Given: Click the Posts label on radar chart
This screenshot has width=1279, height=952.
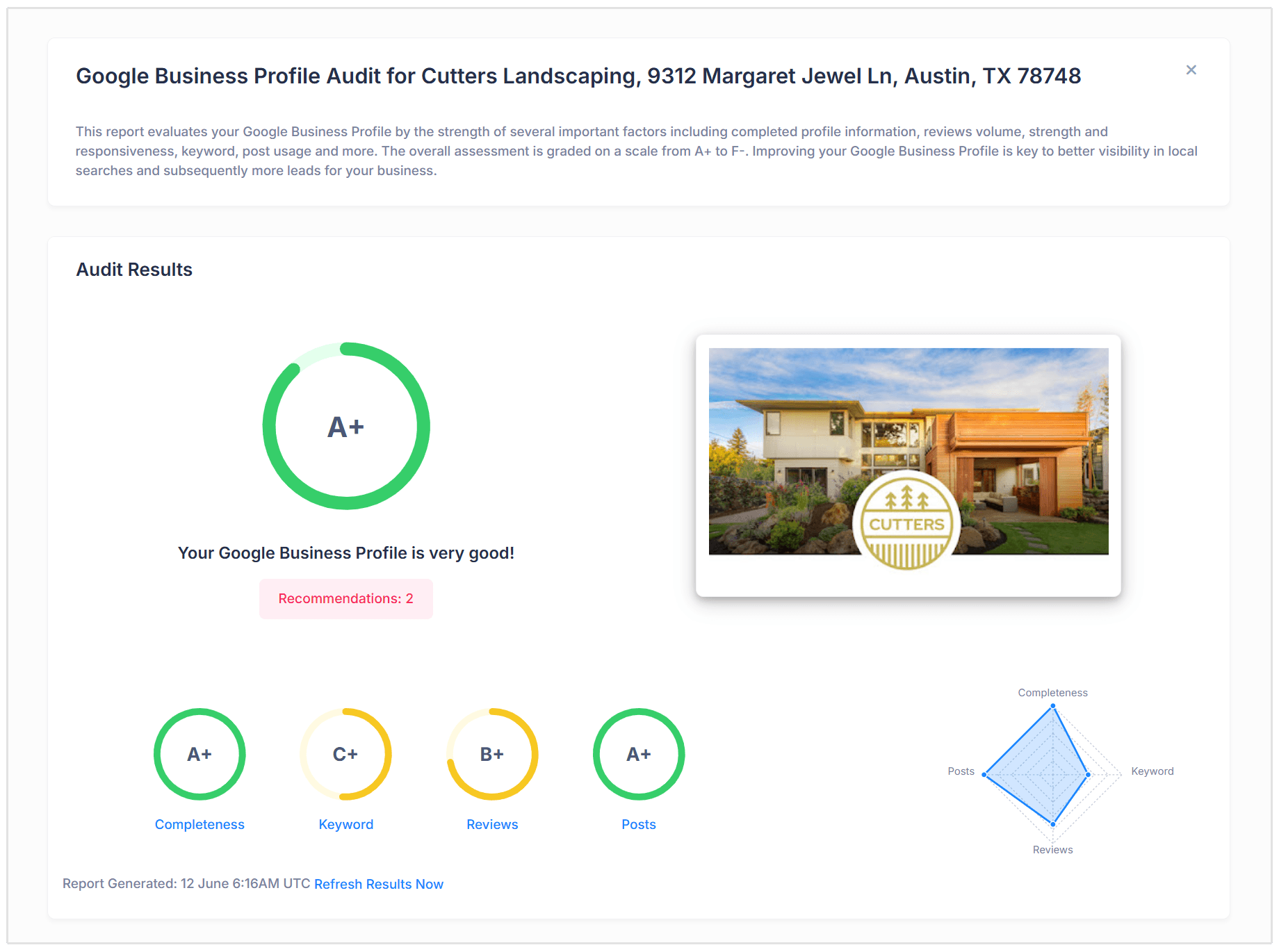Looking at the screenshot, I should pos(961,771).
